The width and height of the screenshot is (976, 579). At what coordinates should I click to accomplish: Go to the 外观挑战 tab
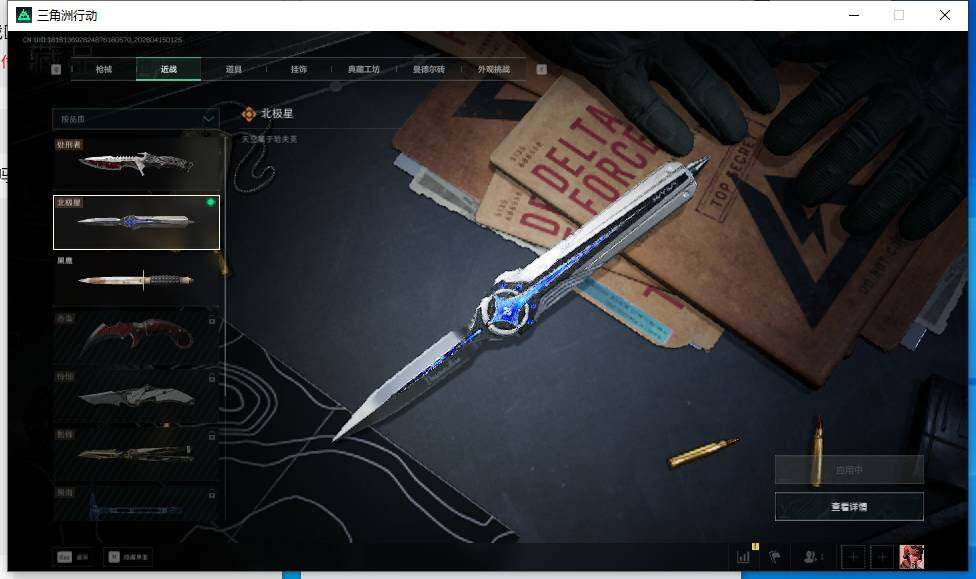(494, 69)
